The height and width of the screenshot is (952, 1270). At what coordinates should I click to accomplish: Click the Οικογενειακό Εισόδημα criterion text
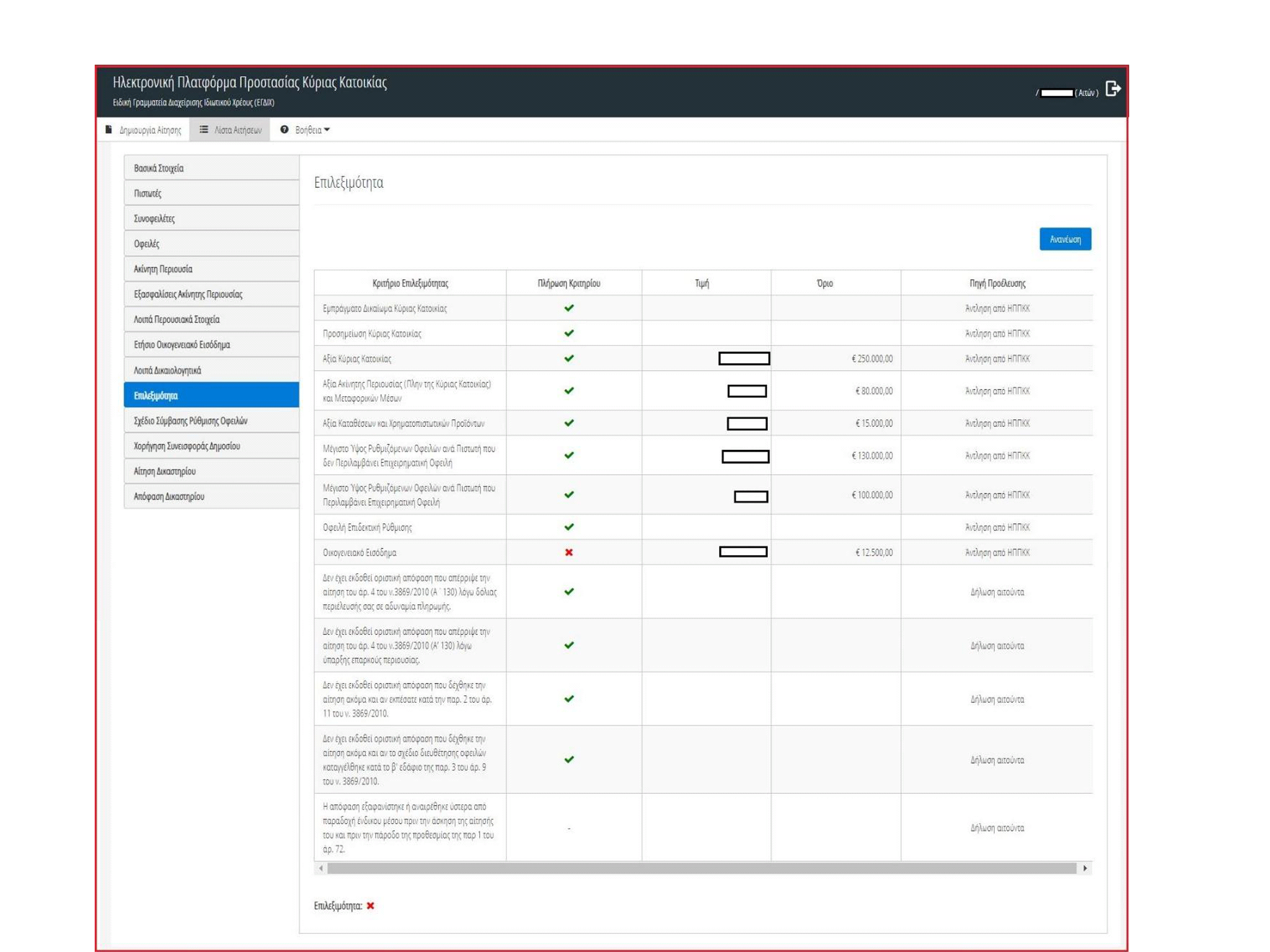359,552
